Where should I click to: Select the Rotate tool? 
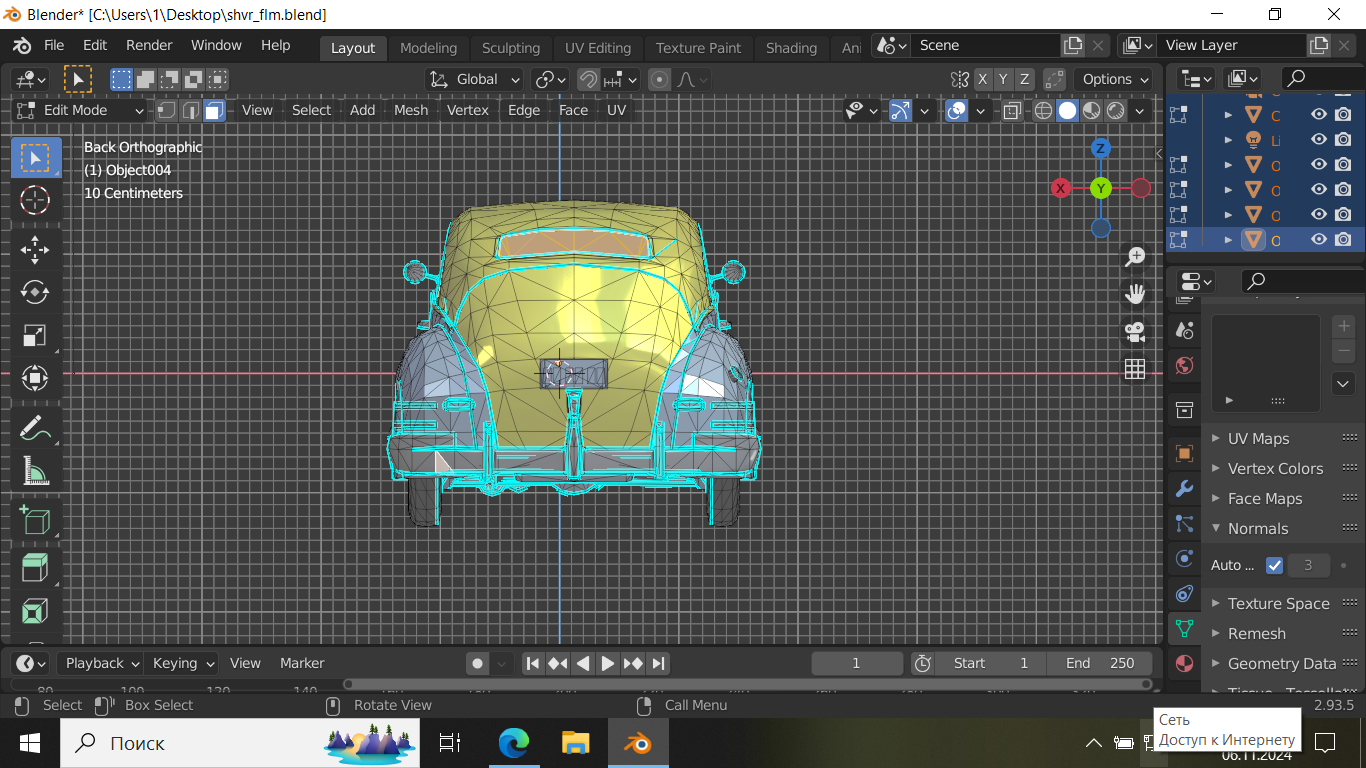(35, 292)
